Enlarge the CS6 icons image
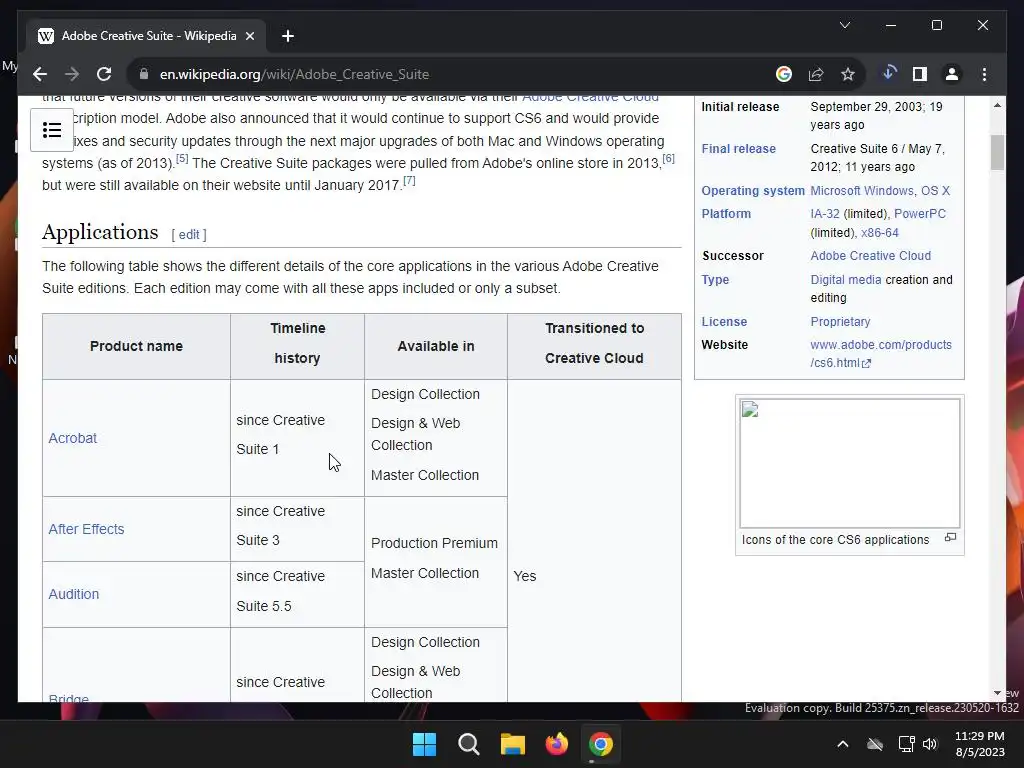 click(950, 537)
